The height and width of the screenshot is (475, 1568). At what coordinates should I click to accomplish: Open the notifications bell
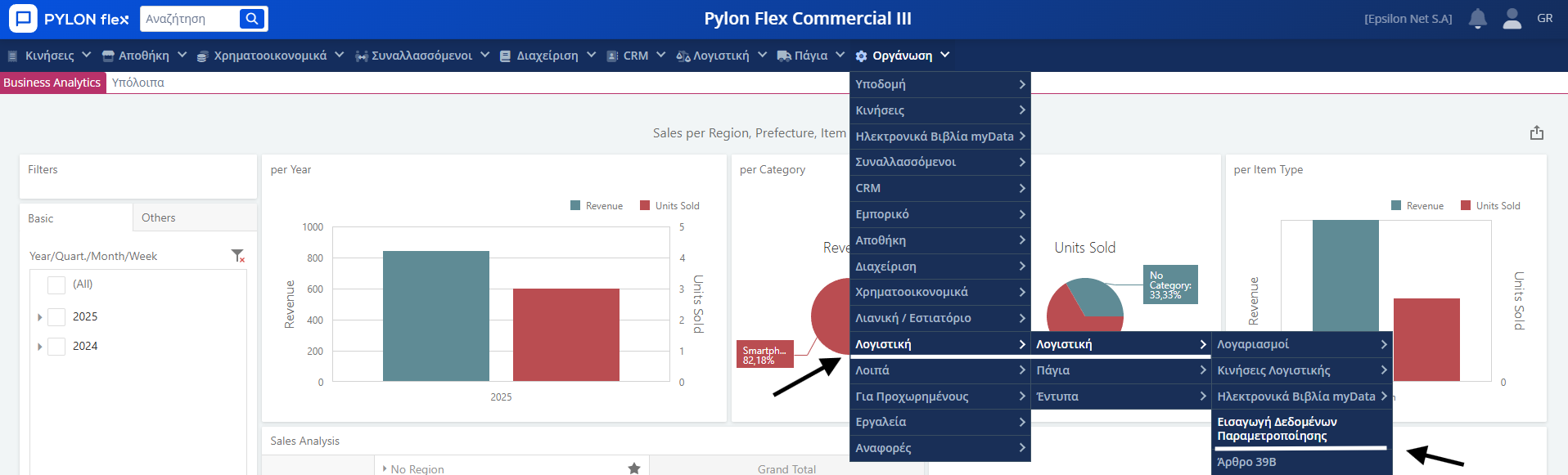1477,18
